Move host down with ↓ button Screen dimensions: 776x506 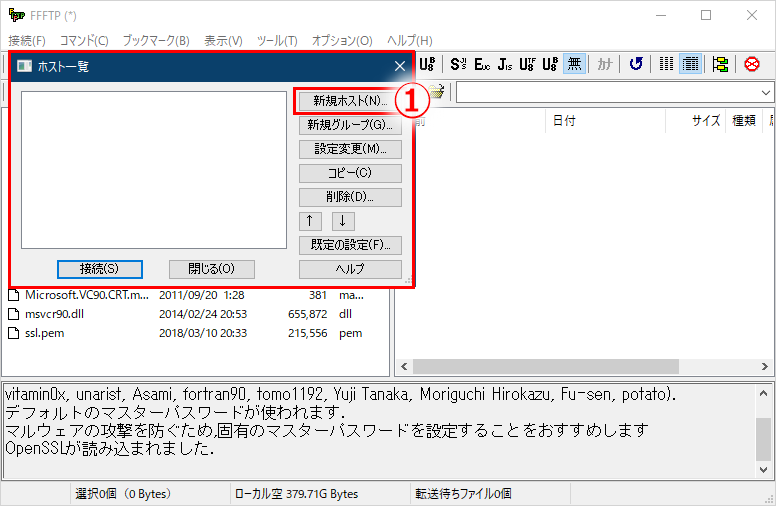click(343, 221)
